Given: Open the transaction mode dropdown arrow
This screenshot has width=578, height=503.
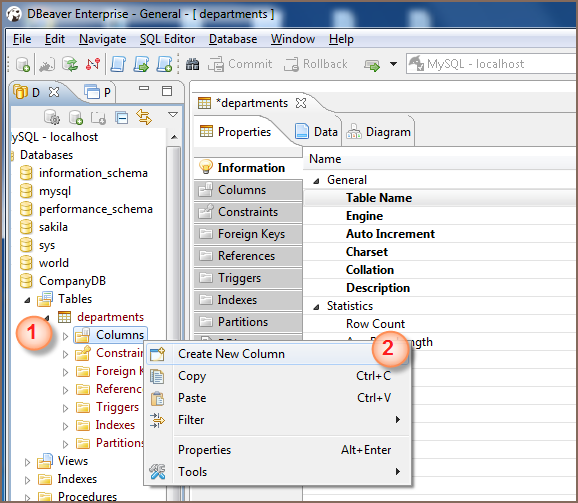Looking at the screenshot, I should click(393, 64).
